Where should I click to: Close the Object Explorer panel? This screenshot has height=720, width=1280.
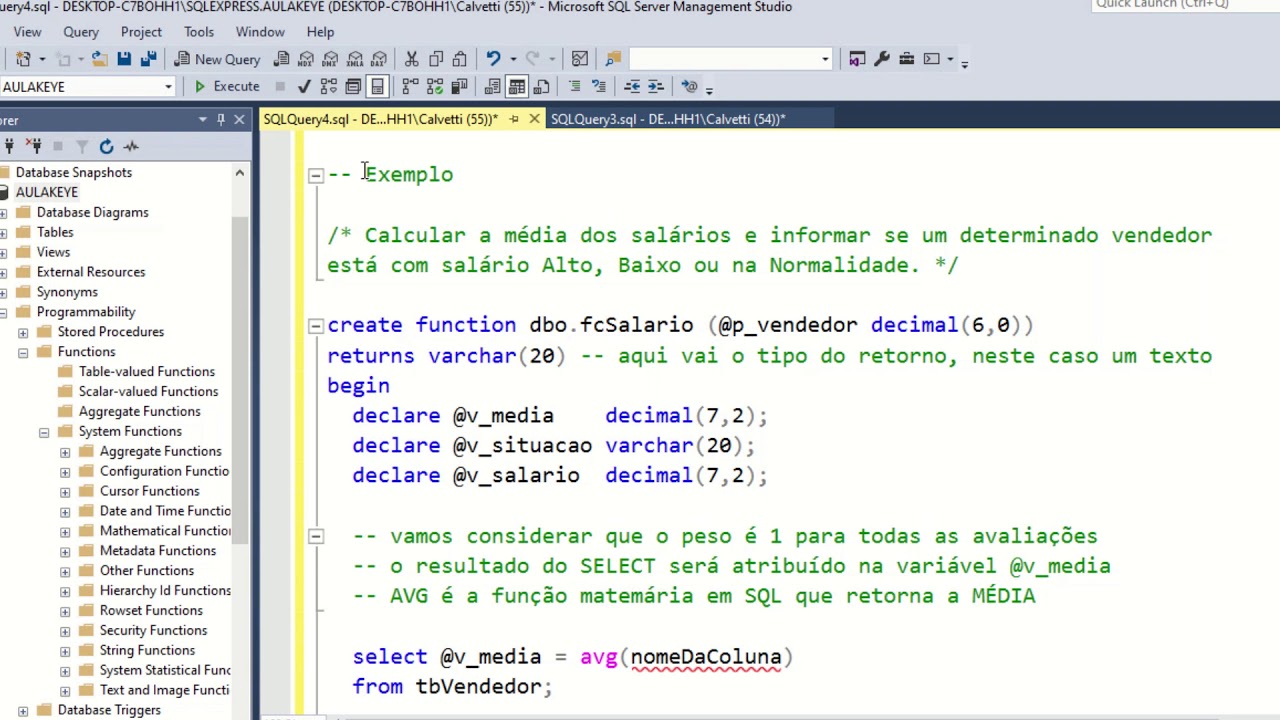(239, 119)
